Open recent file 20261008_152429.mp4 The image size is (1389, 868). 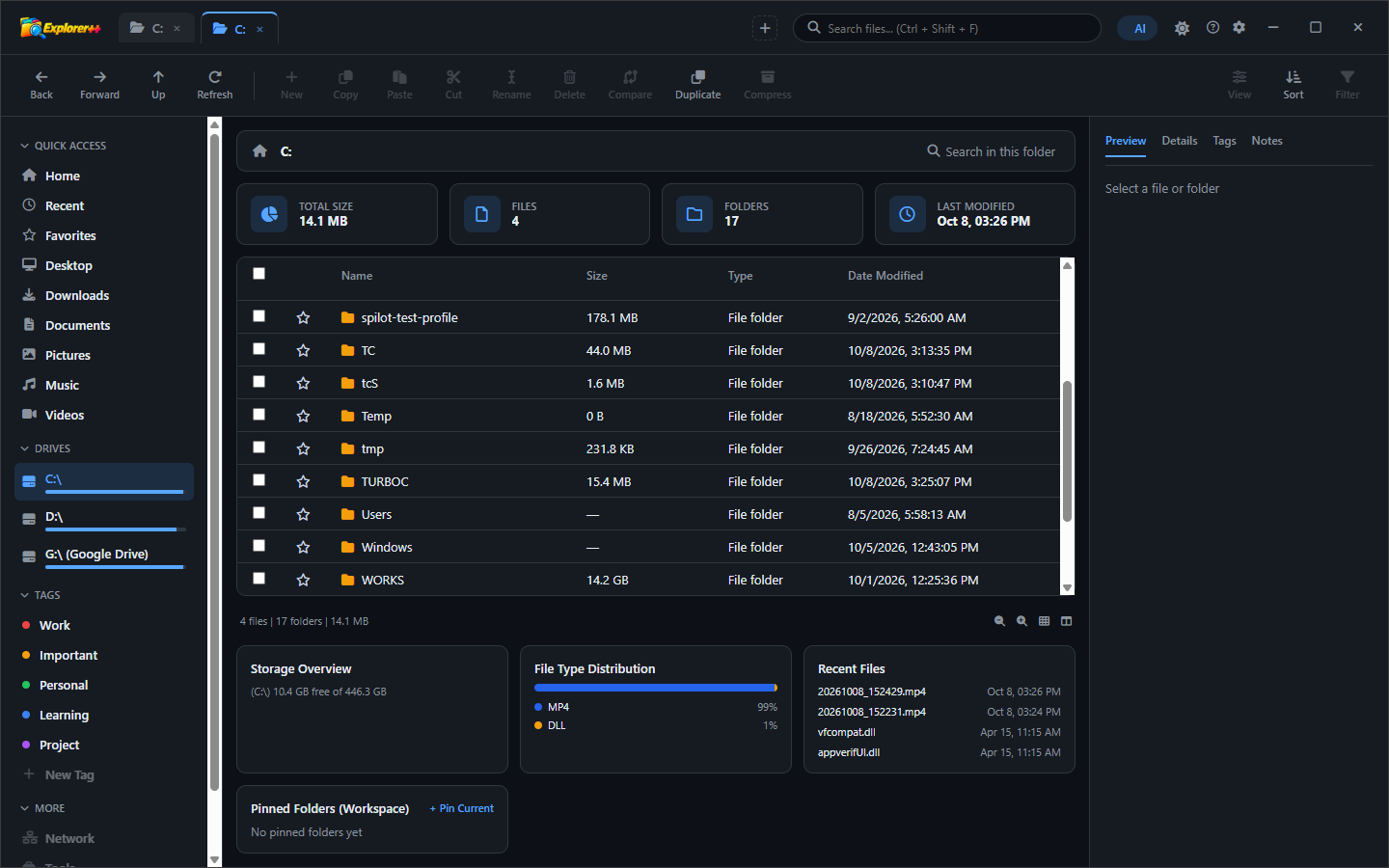pos(871,692)
